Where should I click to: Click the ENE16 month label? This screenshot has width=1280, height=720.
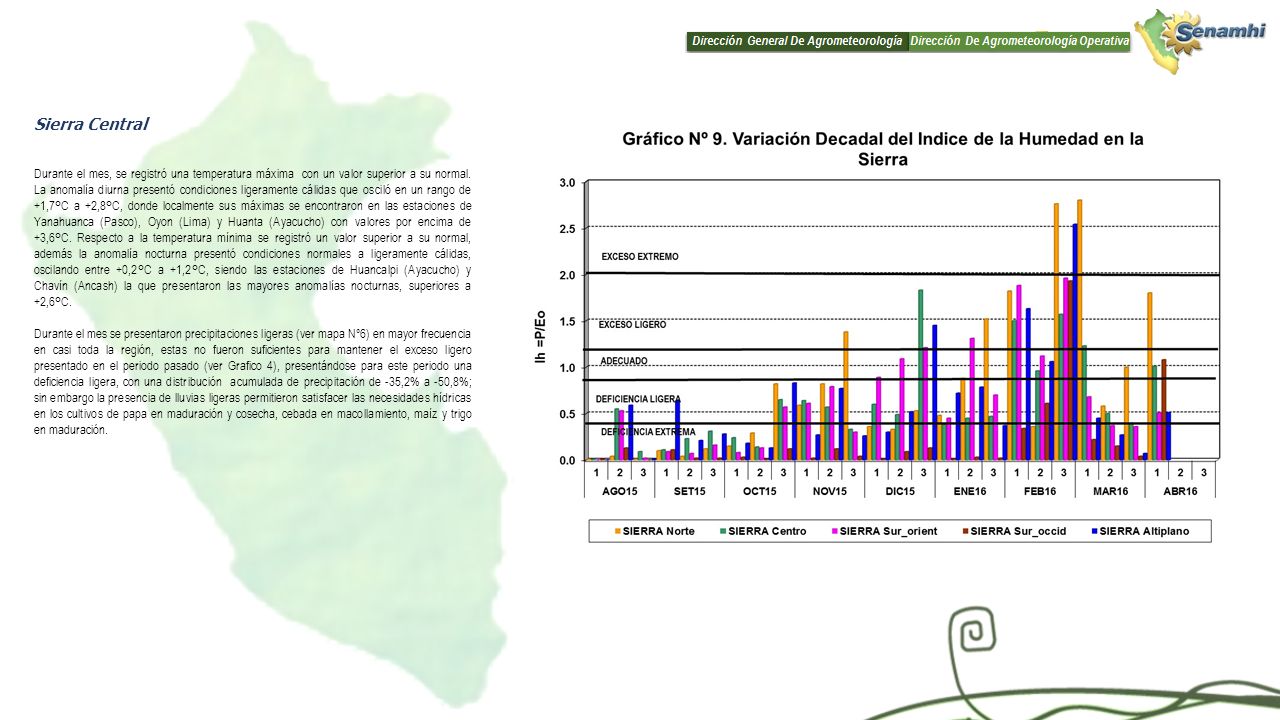point(970,491)
